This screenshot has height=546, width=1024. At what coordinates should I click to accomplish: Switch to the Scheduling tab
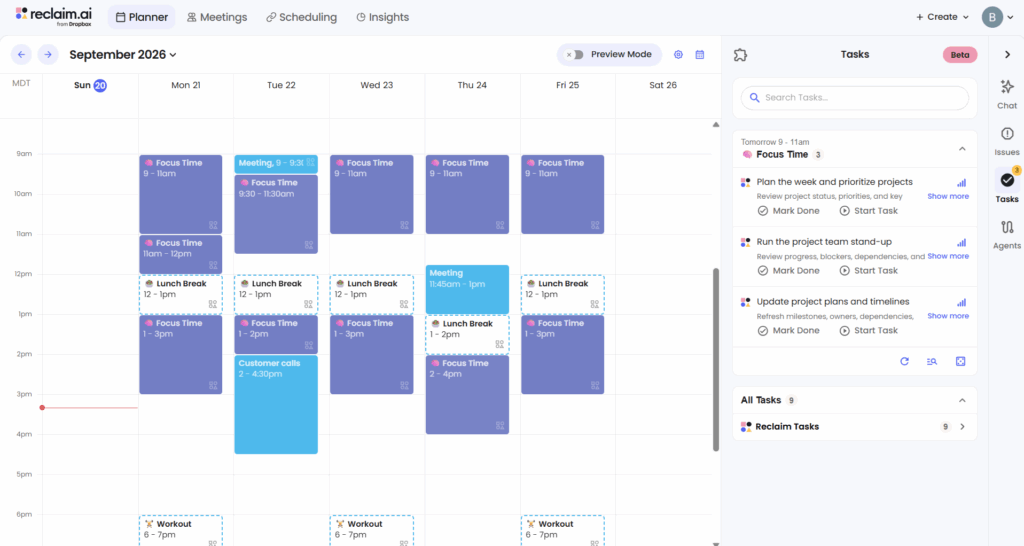click(x=302, y=17)
